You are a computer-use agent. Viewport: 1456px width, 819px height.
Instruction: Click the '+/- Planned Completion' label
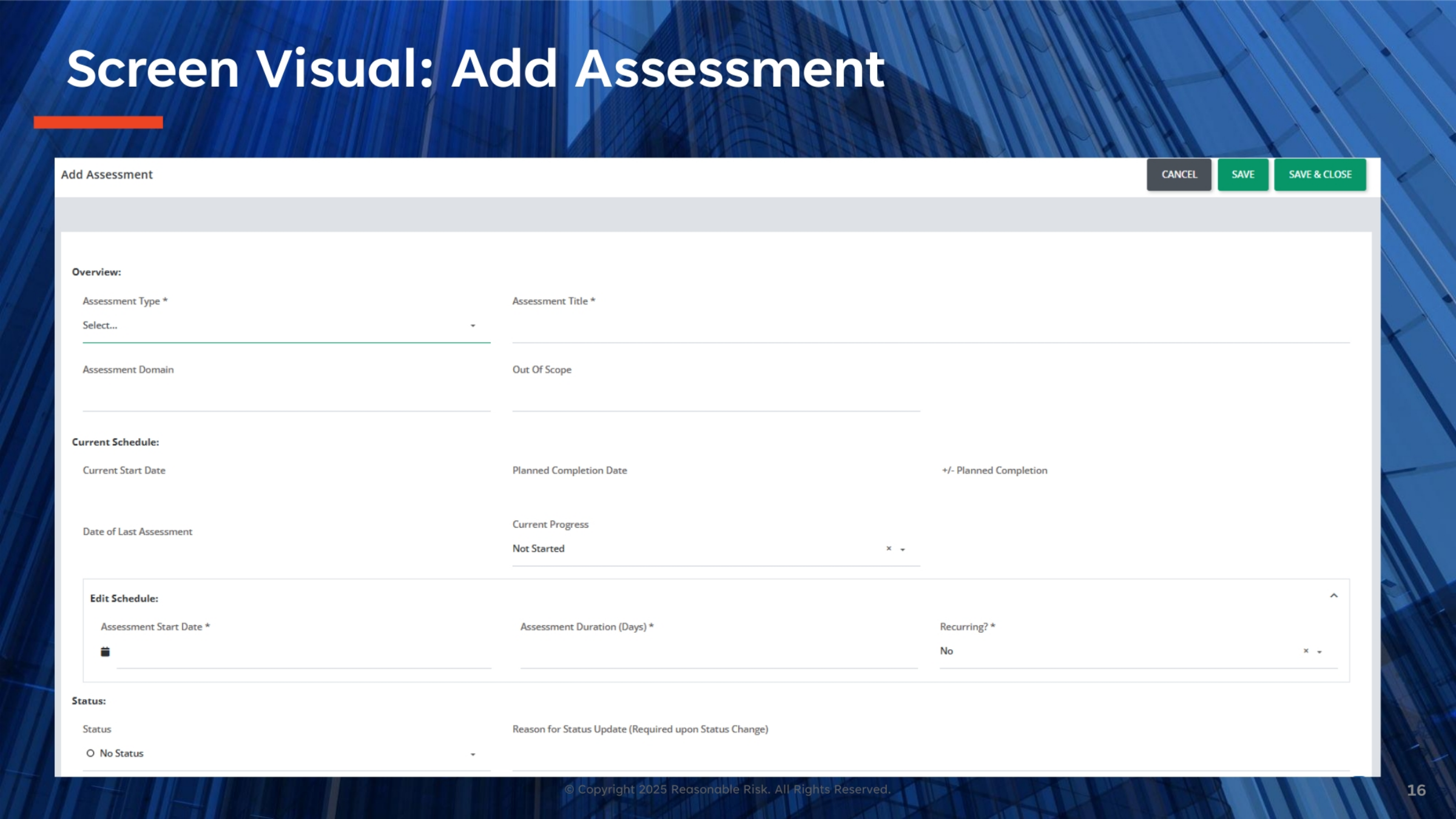point(994,470)
